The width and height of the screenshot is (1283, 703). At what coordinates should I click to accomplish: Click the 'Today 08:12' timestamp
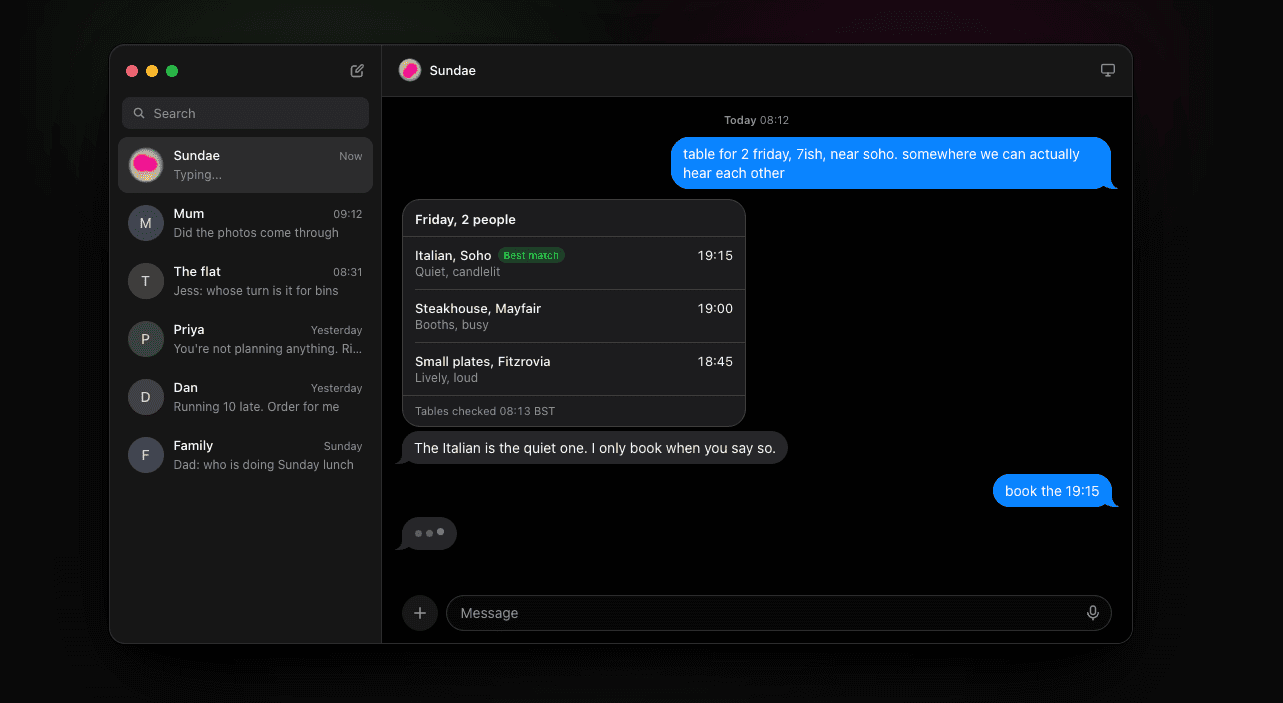(x=757, y=120)
